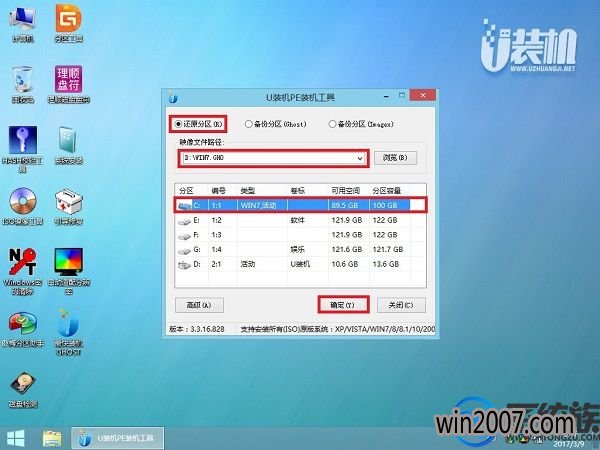The height and width of the screenshot is (450, 600).
Task: Click the U装机 volume label cell
Action: click(300, 264)
